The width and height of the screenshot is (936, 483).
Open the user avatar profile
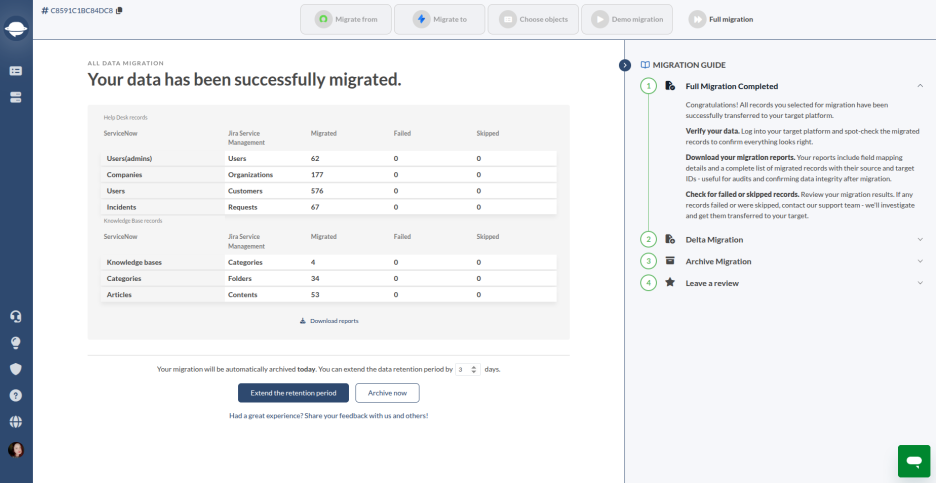pos(16,450)
